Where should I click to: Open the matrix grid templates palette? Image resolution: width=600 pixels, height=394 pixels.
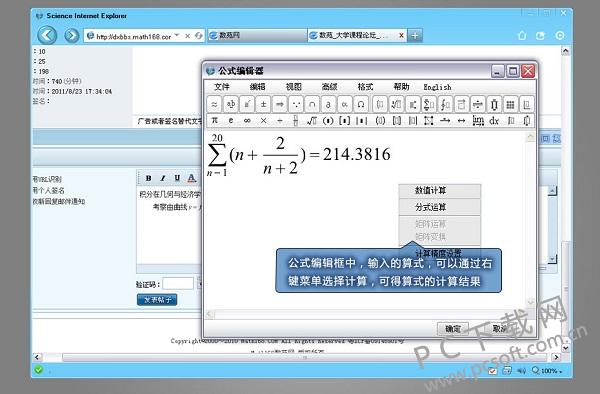(x=510, y=104)
